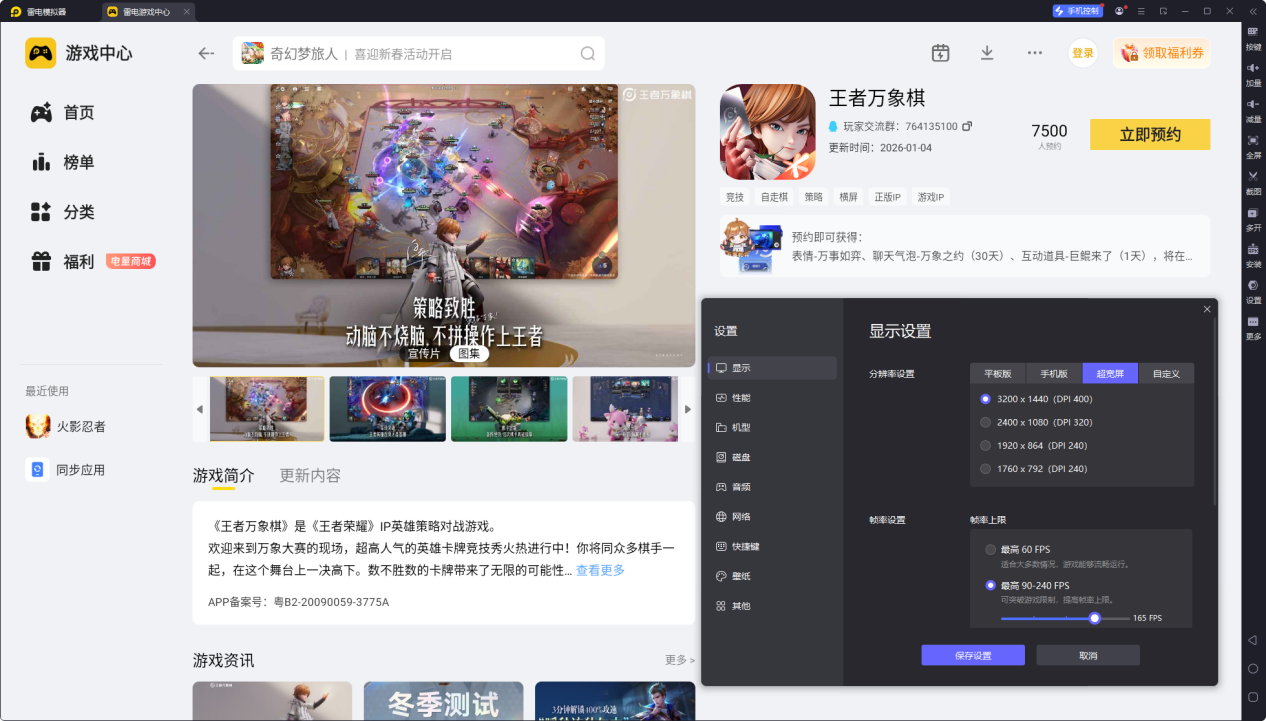
Task: Click the search box showing 奇幻梦旅人
Action: 419,54
